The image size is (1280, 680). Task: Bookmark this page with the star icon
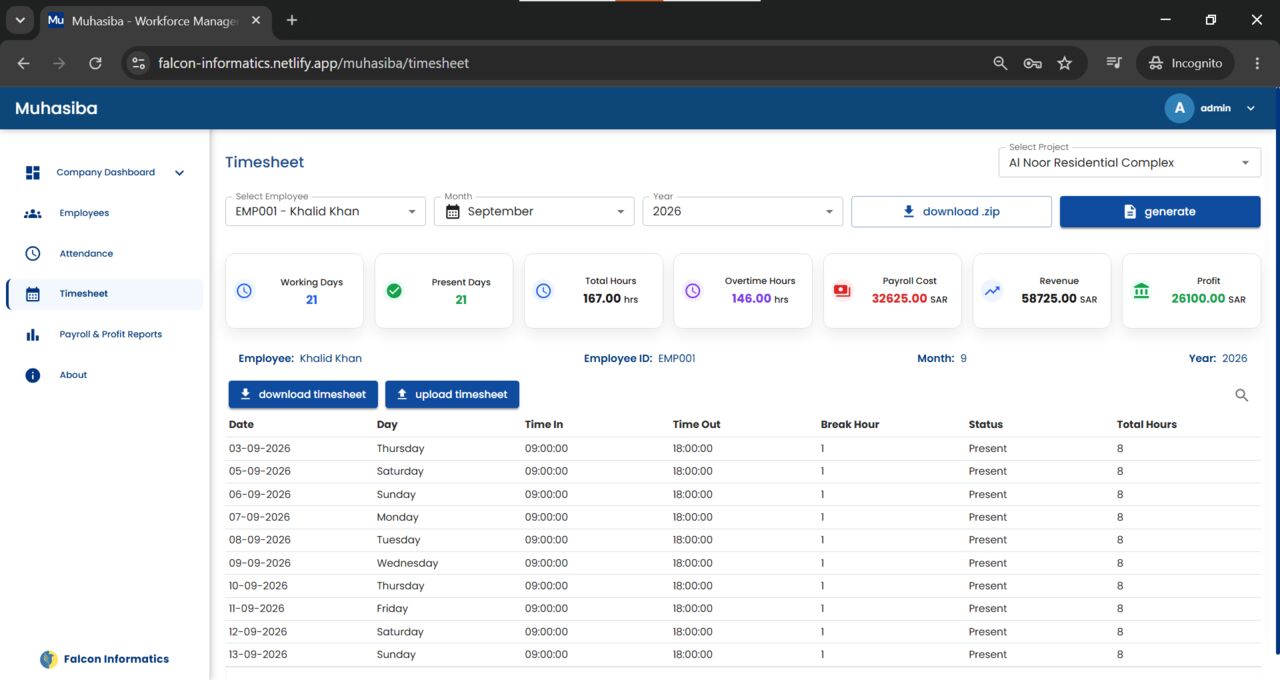1065,63
